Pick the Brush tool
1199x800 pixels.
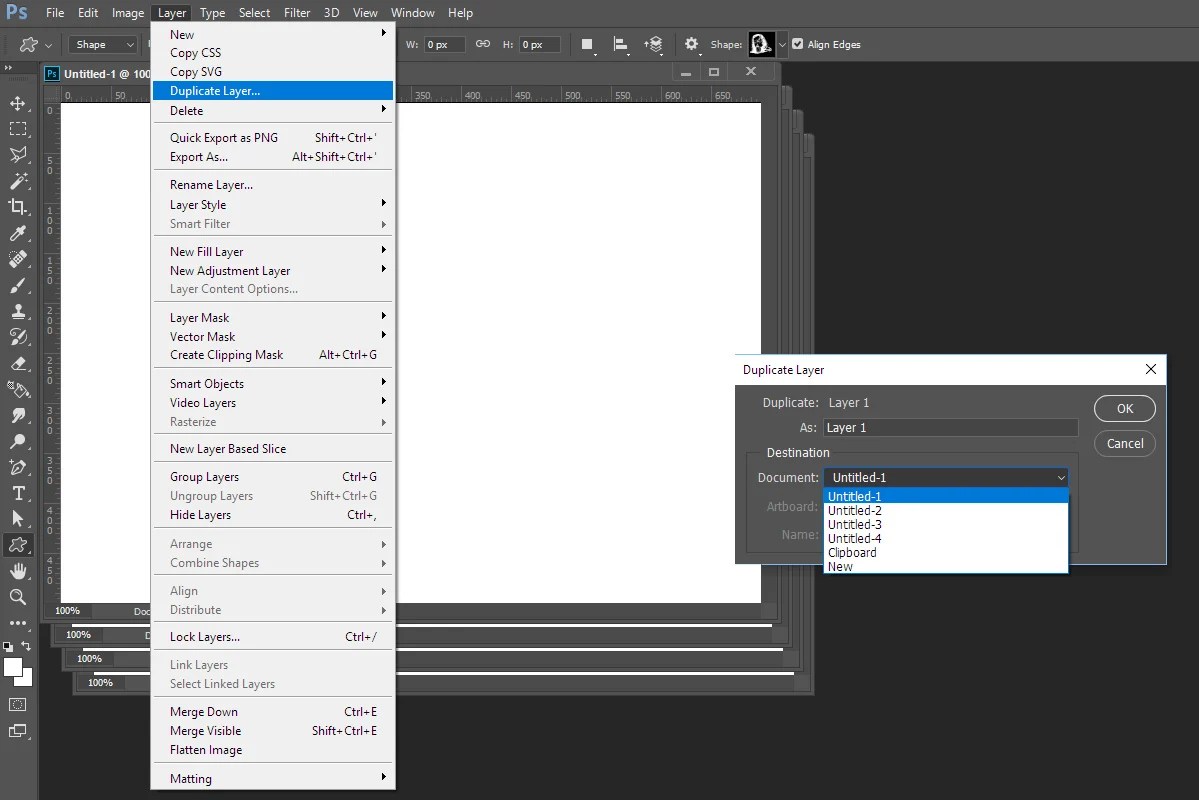tap(18, 285)
